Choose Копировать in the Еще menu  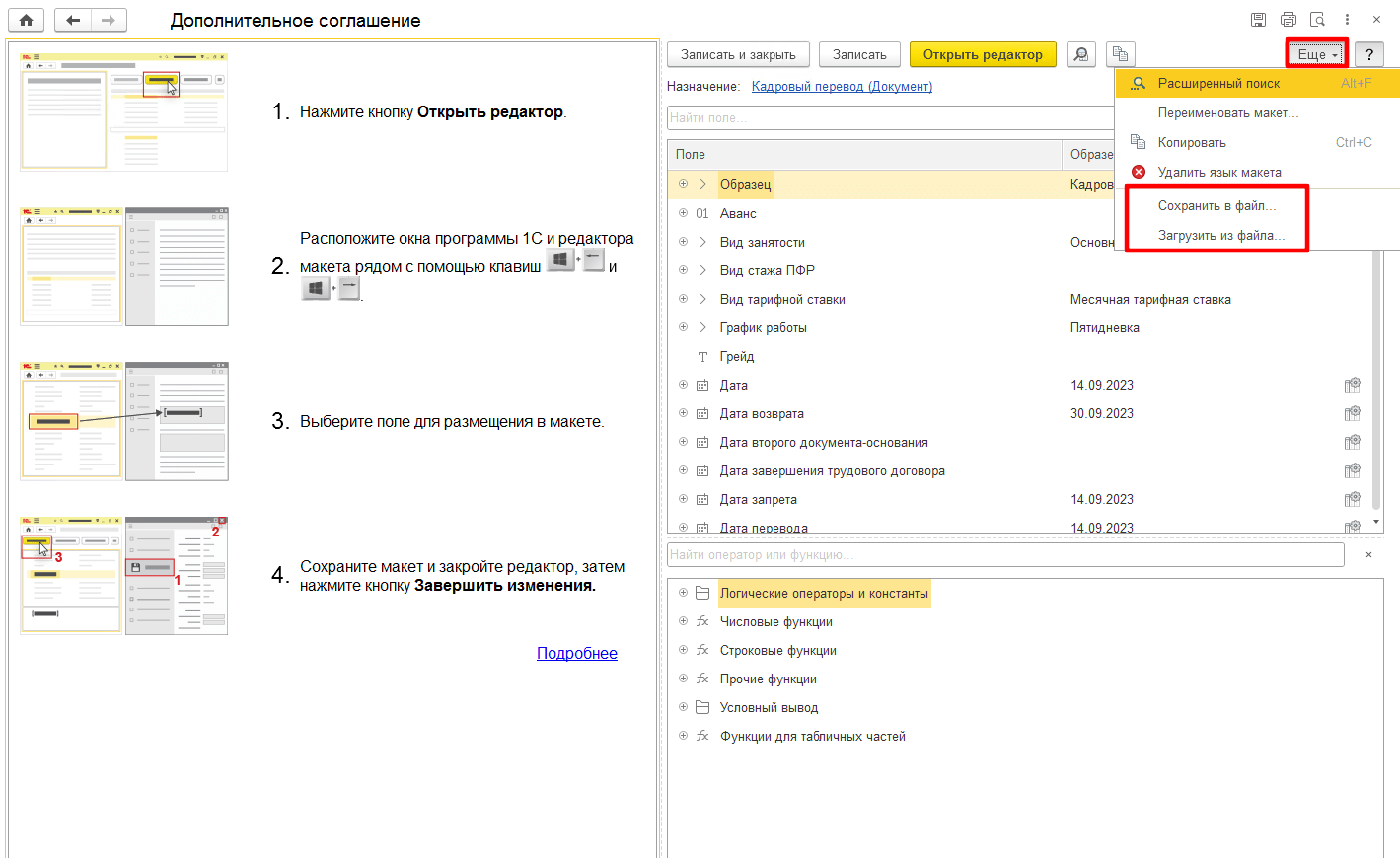pyautogui.click(x=1258, y=142)
